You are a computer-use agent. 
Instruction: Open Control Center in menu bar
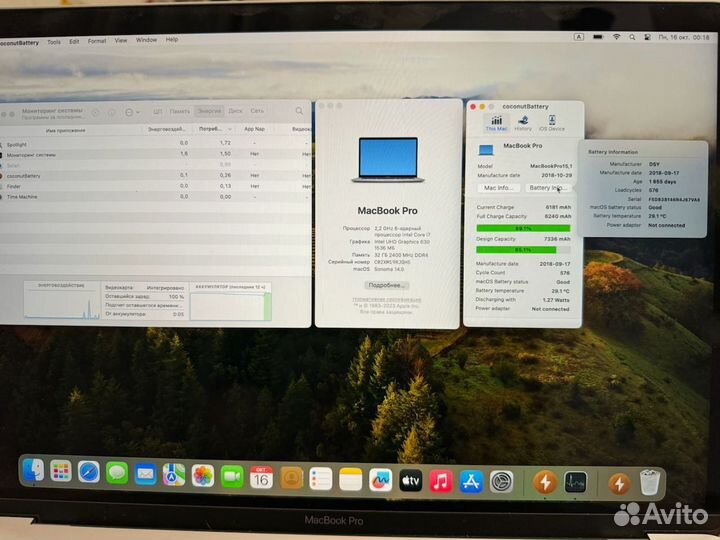[647, 37]
